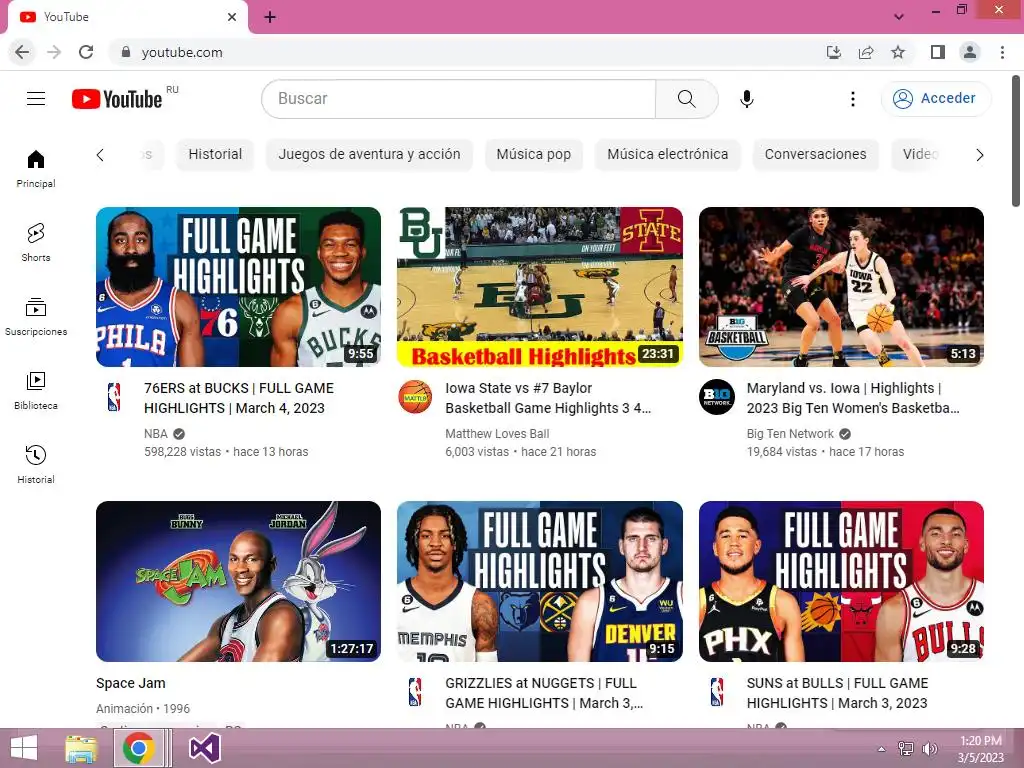Open the Big Ten Network channel avatar
Image resolution: width=1024 pixels, height=768 pixels.
pyautogui.click(x=717, y=397)
